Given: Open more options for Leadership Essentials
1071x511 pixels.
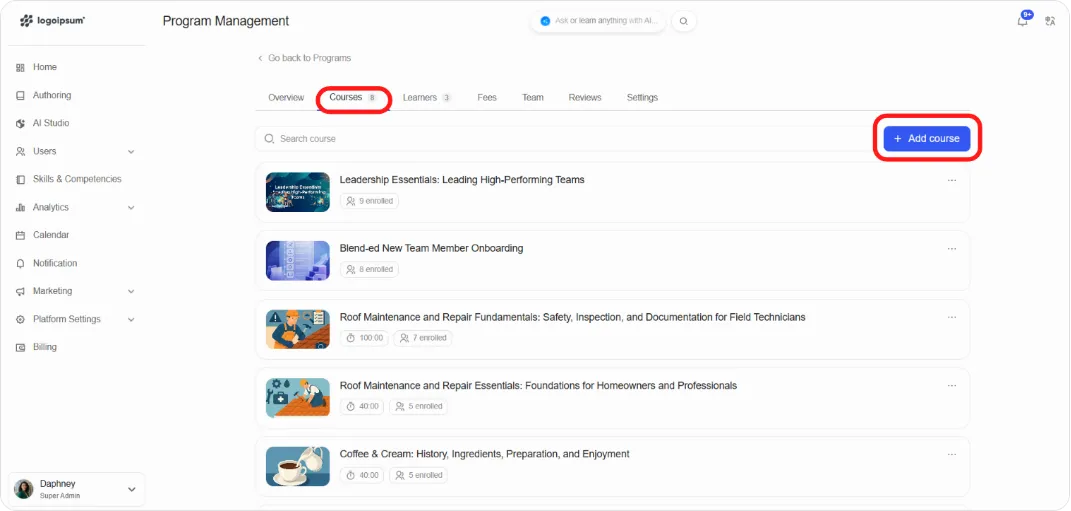Looking at the screenshot, I should 951,180.
